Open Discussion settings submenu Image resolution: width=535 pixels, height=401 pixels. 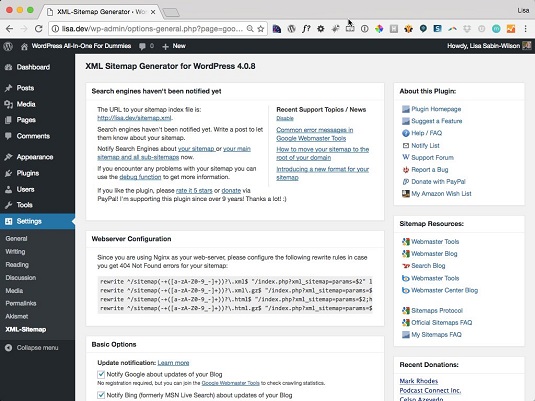20,277
